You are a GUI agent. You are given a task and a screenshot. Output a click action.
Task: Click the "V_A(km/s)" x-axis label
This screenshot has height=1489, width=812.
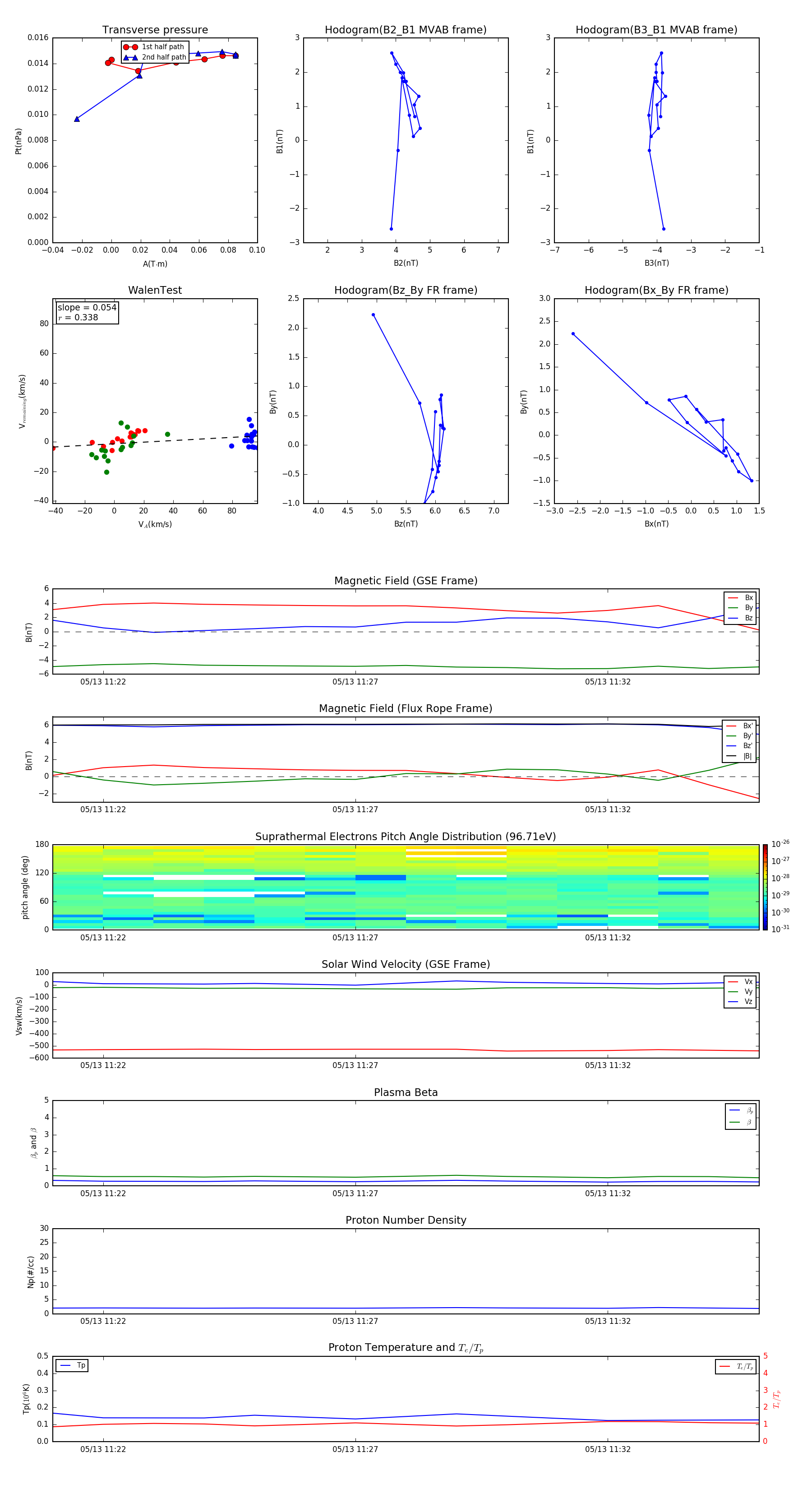tap(155, 525)
